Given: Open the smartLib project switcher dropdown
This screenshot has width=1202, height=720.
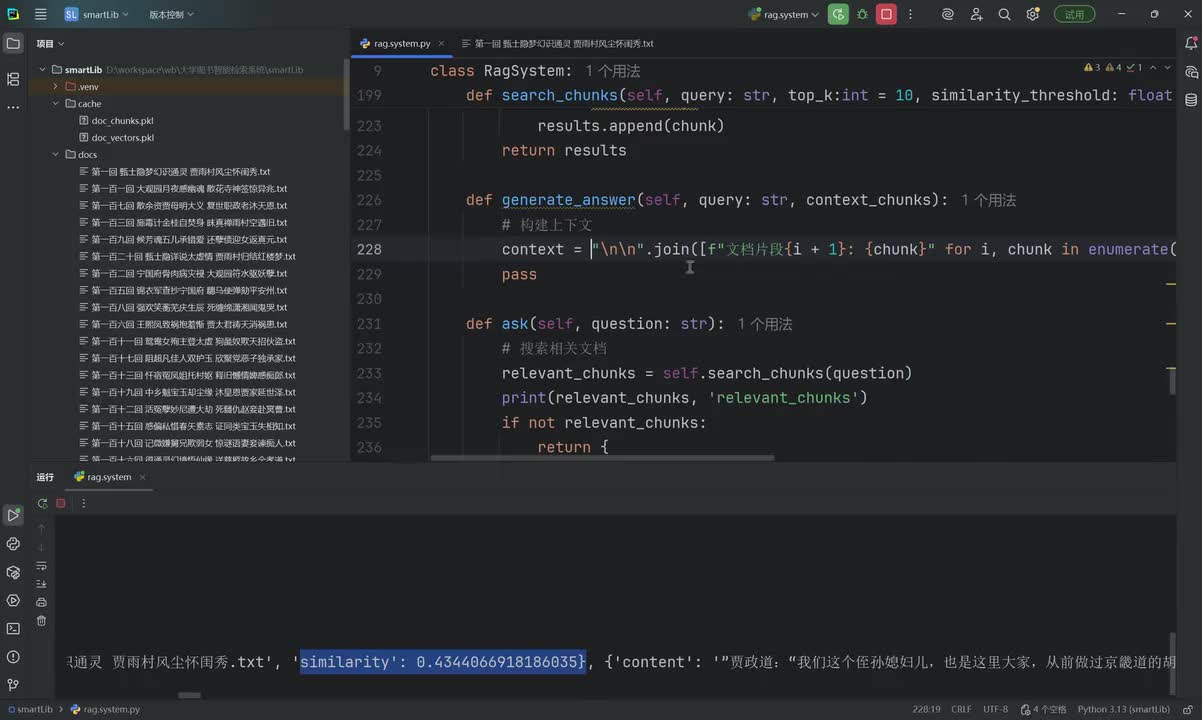Looking at the screenshot, I should click(x=99, y=14).
